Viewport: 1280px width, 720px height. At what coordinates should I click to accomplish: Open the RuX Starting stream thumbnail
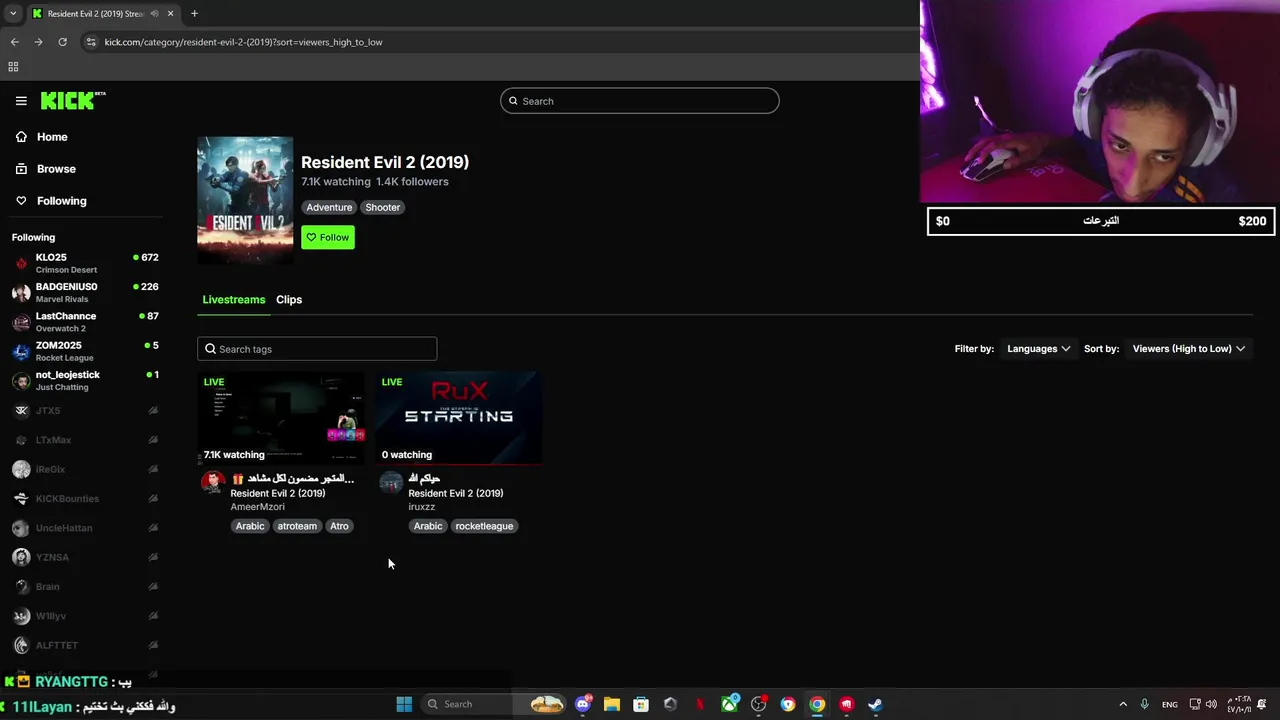click(459, 418)
